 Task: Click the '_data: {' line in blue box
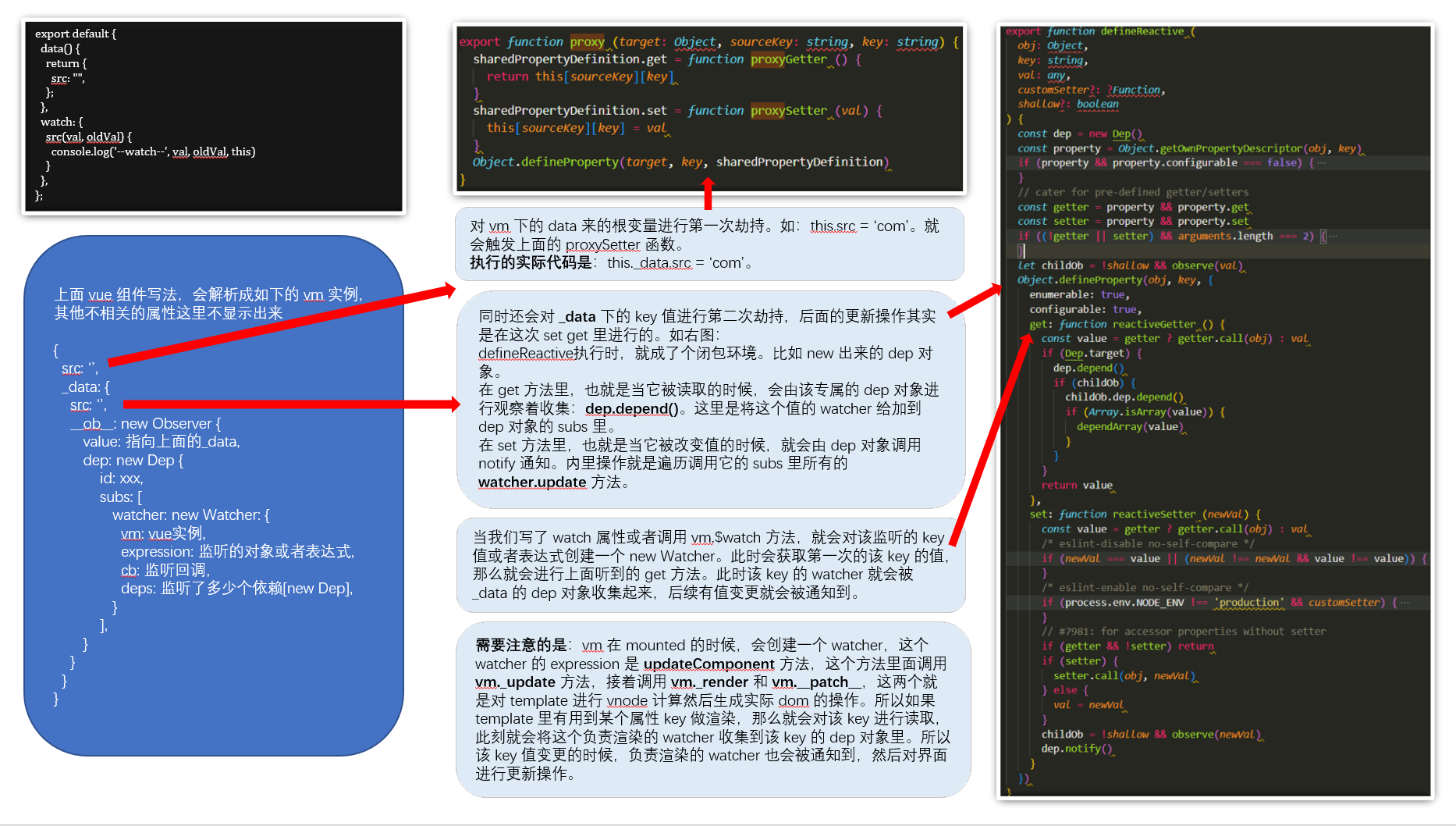[x=86, y=387]
